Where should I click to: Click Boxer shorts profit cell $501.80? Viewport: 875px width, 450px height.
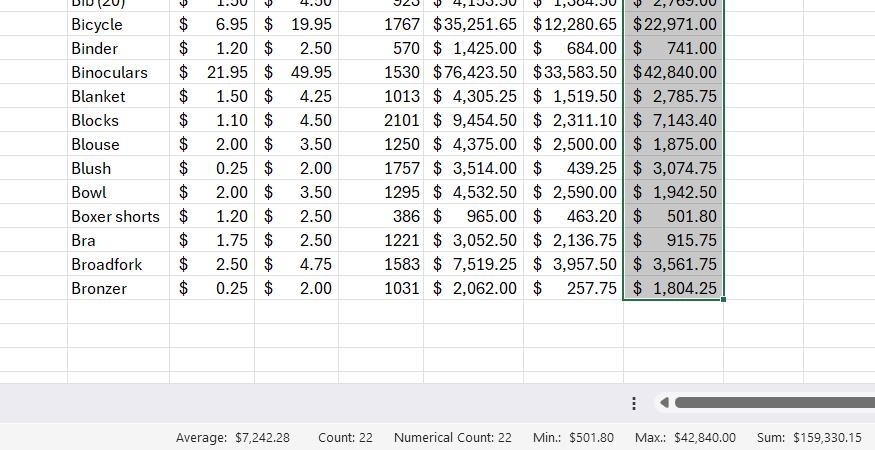tap(674, 217)
